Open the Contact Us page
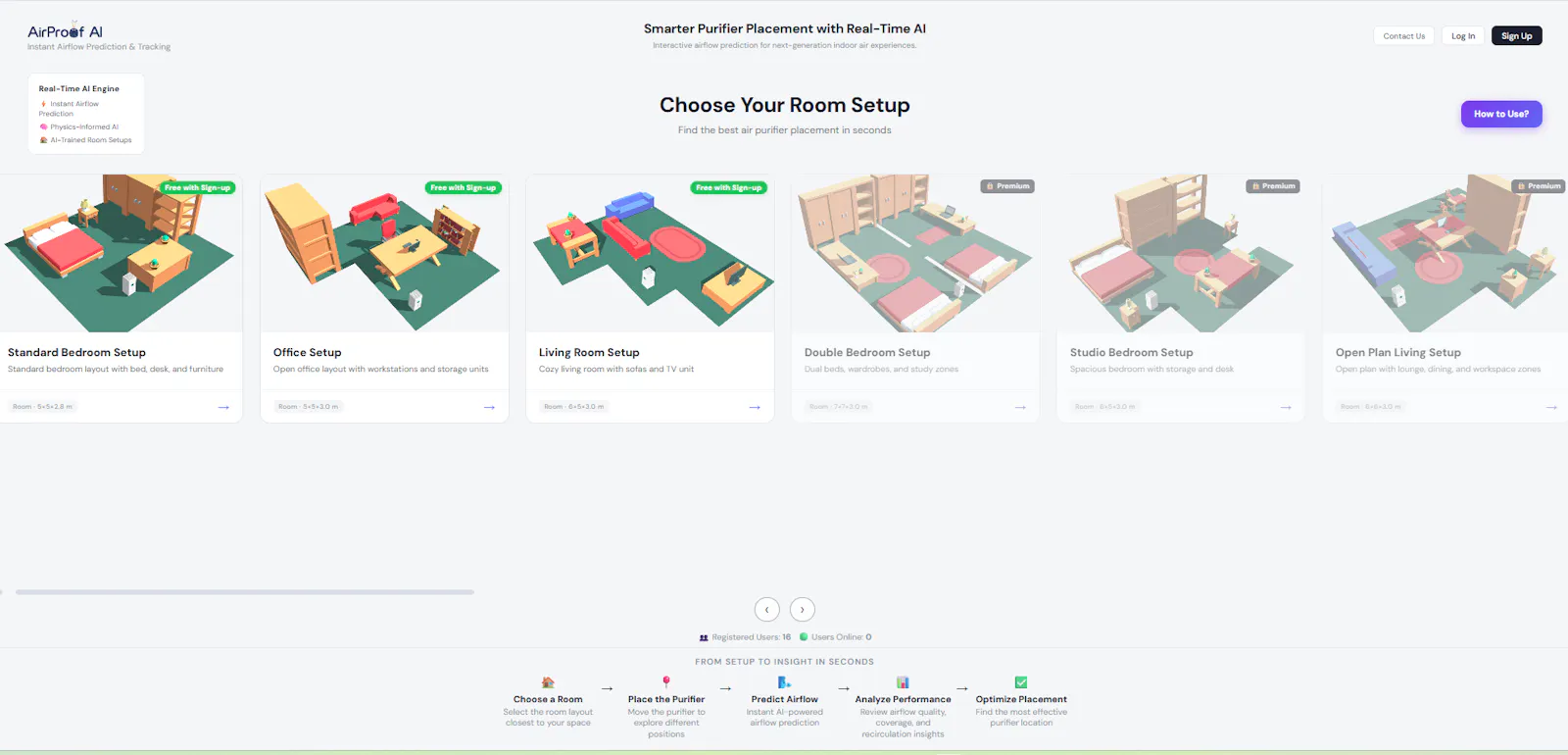This screenshot has width=1568, height=755. tap(1403, 36)
